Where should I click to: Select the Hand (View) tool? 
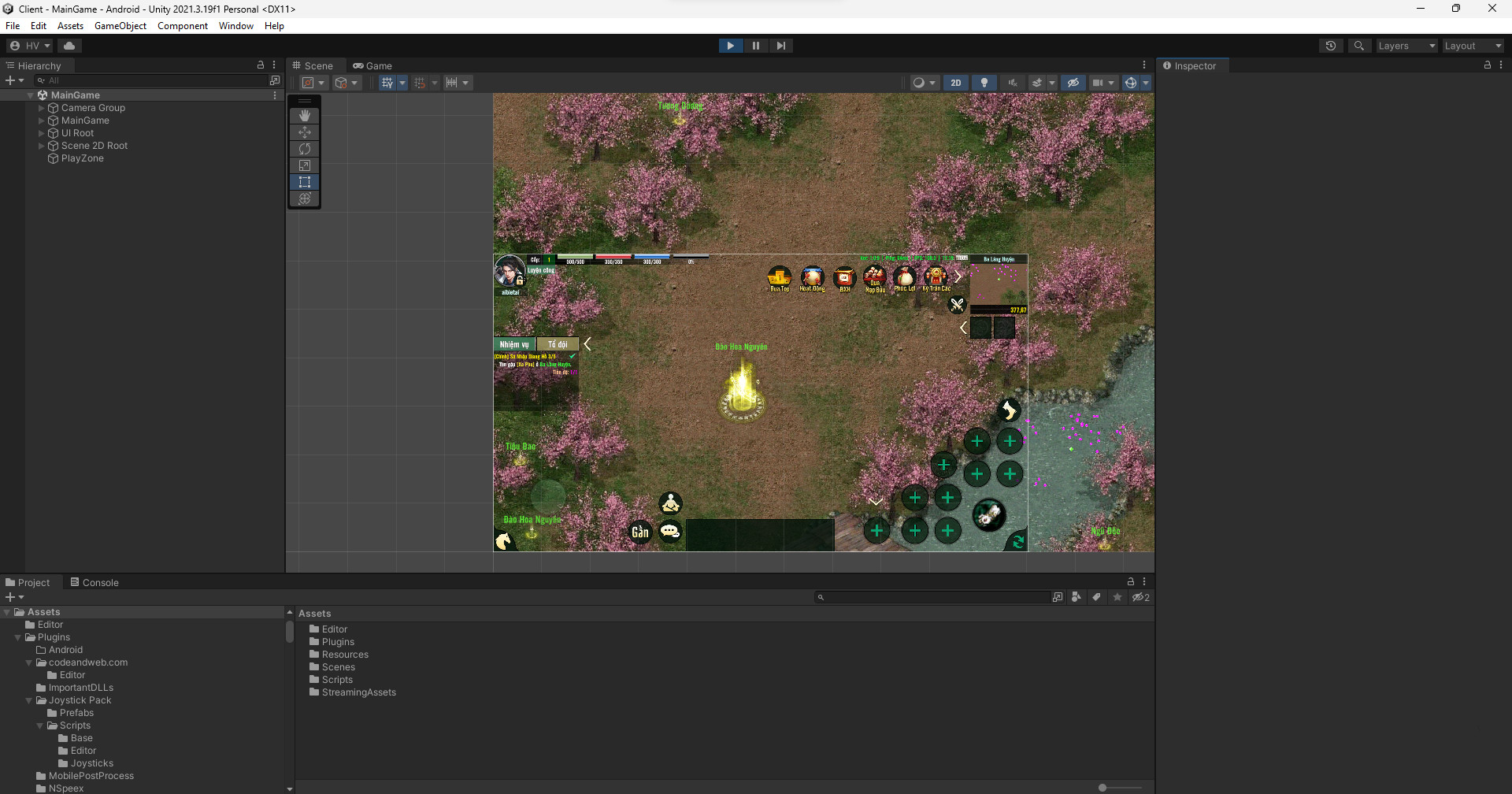[x=305, y=116]
